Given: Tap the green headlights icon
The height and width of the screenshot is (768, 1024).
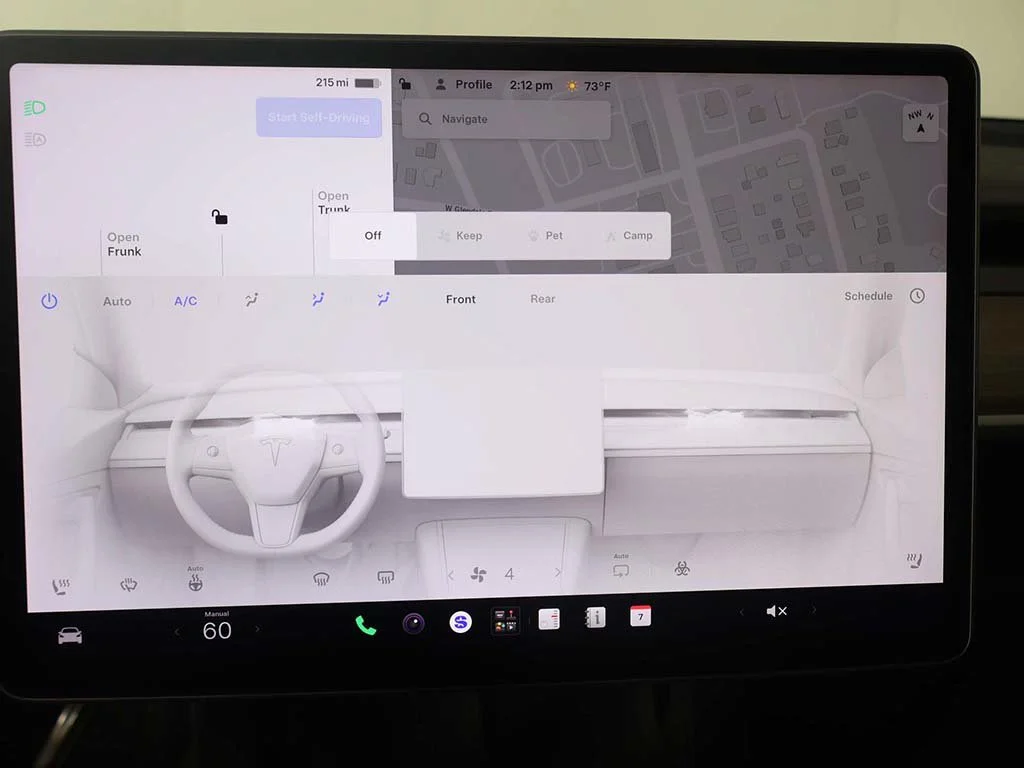Looking at the screenshot, I should pos(35,108).
